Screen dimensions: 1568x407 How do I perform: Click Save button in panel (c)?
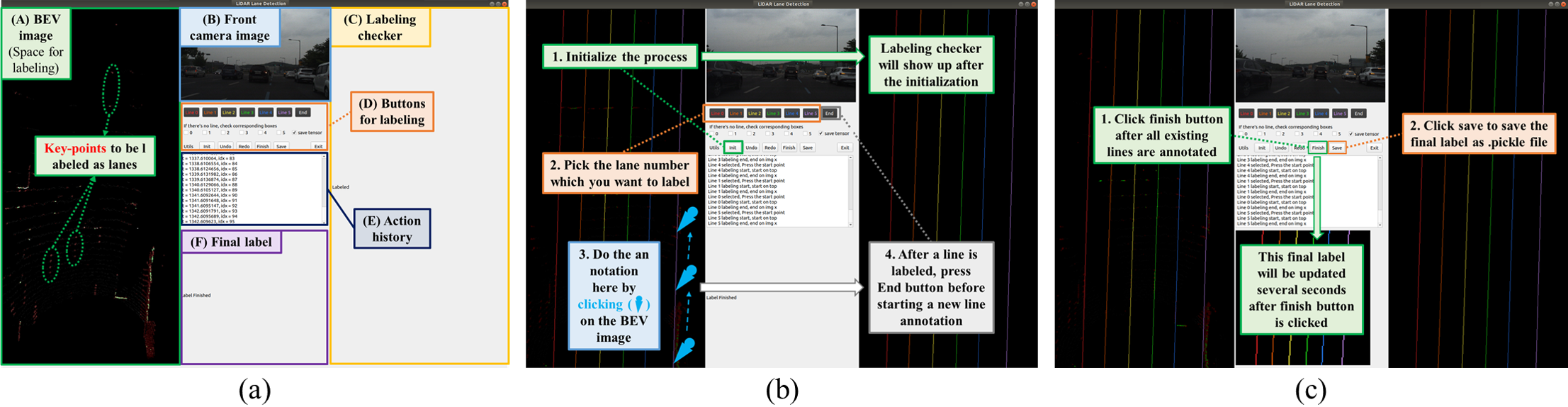tap(1337, 147)
